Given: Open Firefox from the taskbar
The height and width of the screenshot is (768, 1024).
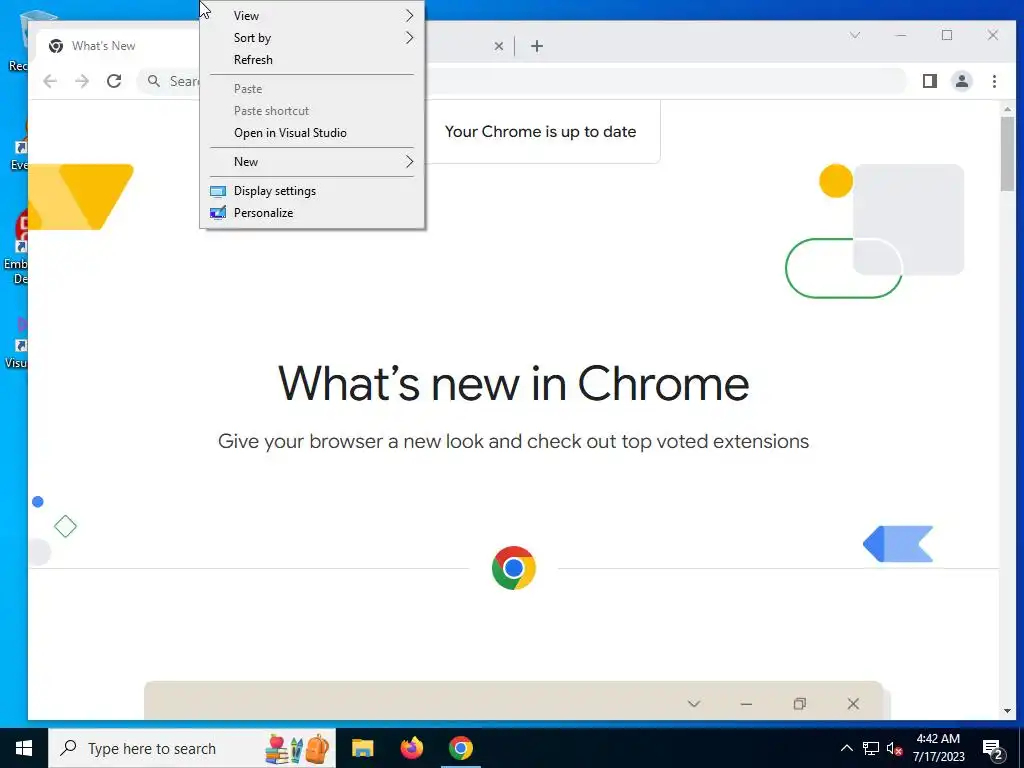Looking at the screenshot, I should (x=411, y=748).
